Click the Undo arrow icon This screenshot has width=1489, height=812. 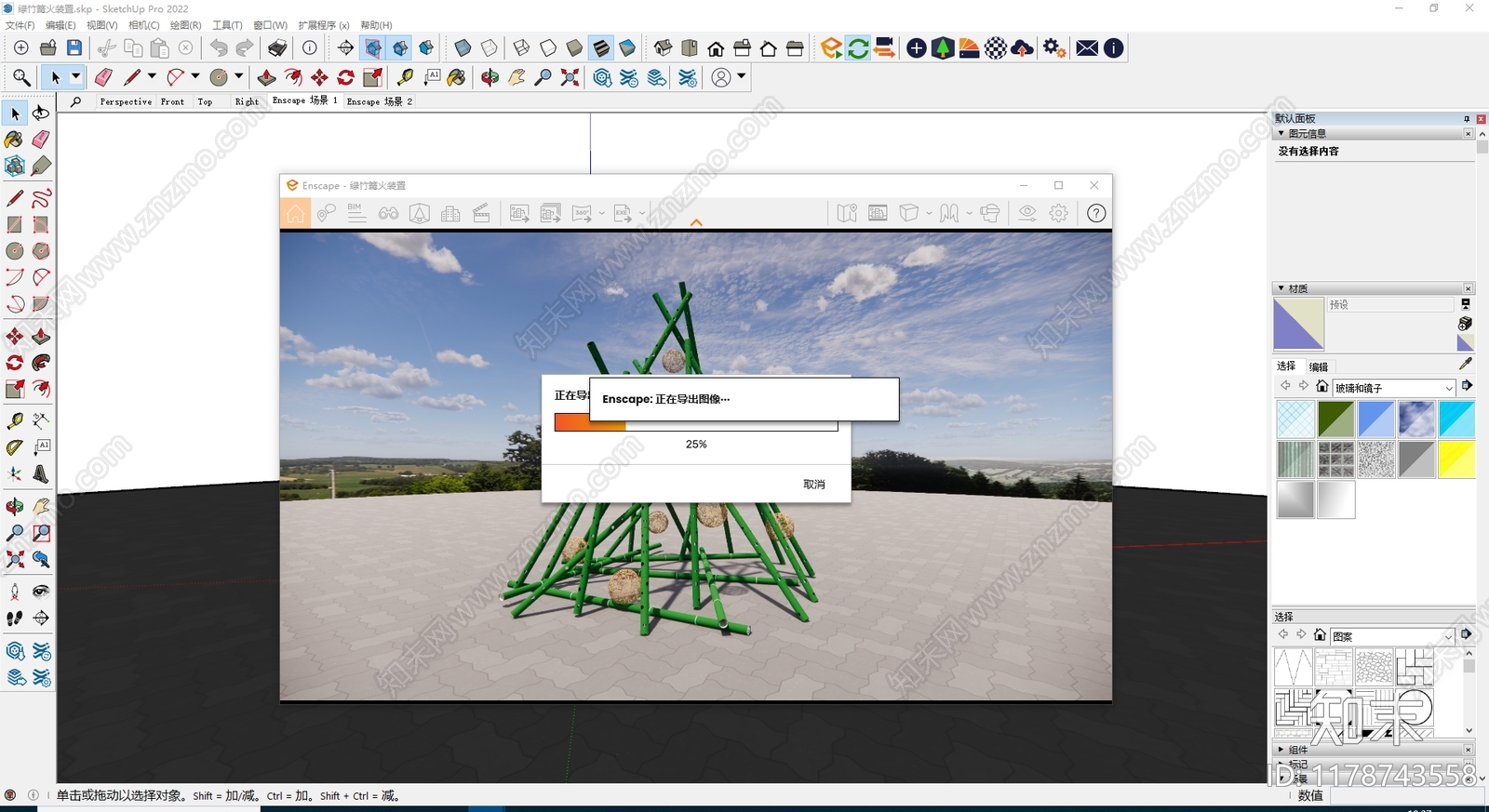coord(219,47)
